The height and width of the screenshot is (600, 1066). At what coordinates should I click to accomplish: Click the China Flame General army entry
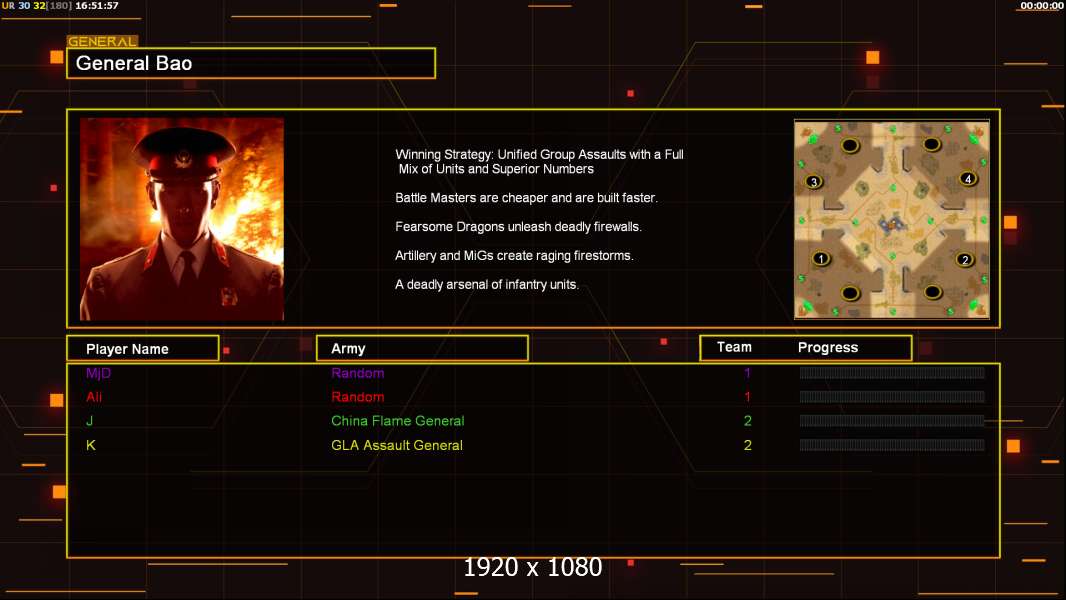click(x=398, y=421)
